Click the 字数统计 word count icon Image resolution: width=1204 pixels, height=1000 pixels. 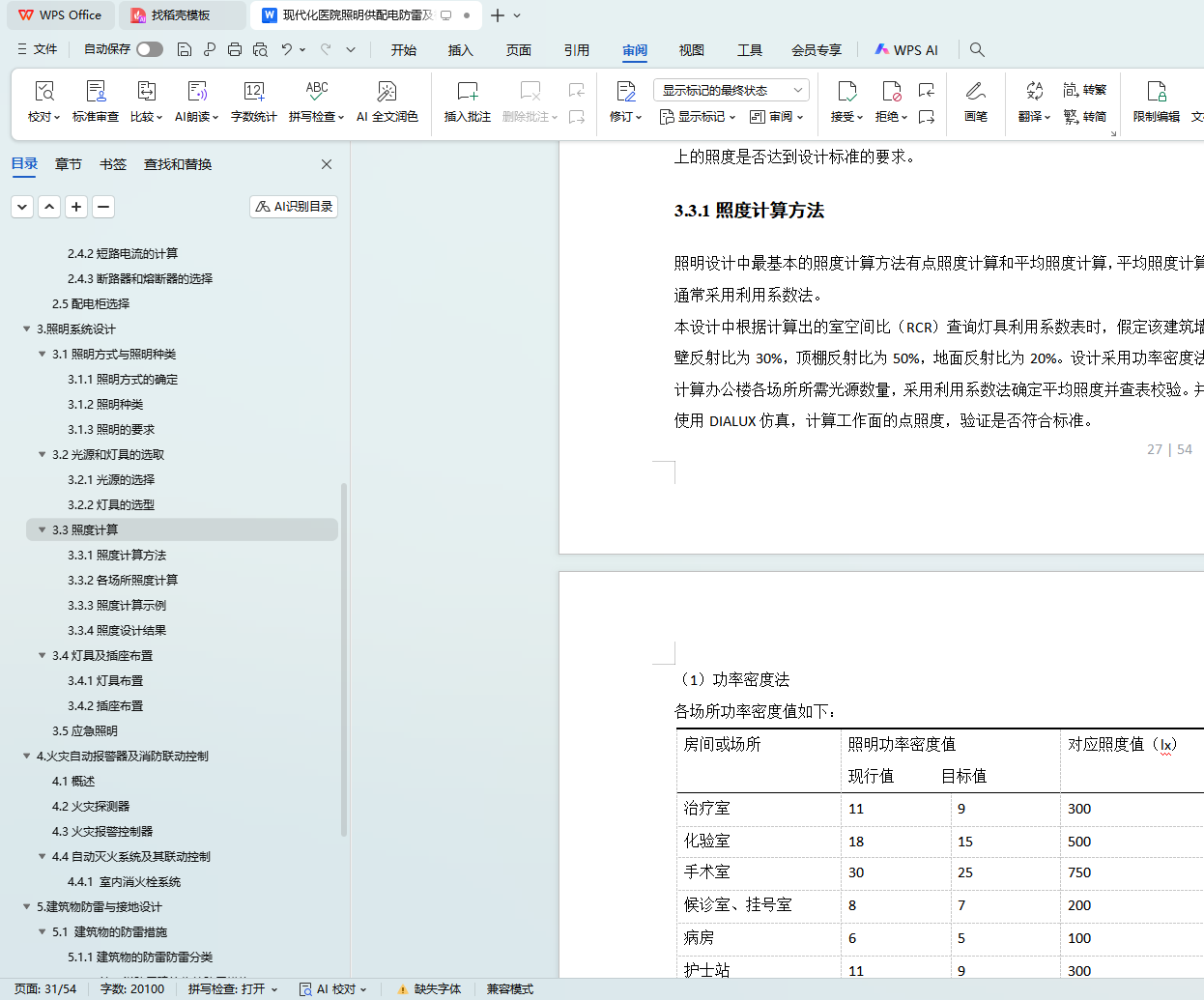253,92
